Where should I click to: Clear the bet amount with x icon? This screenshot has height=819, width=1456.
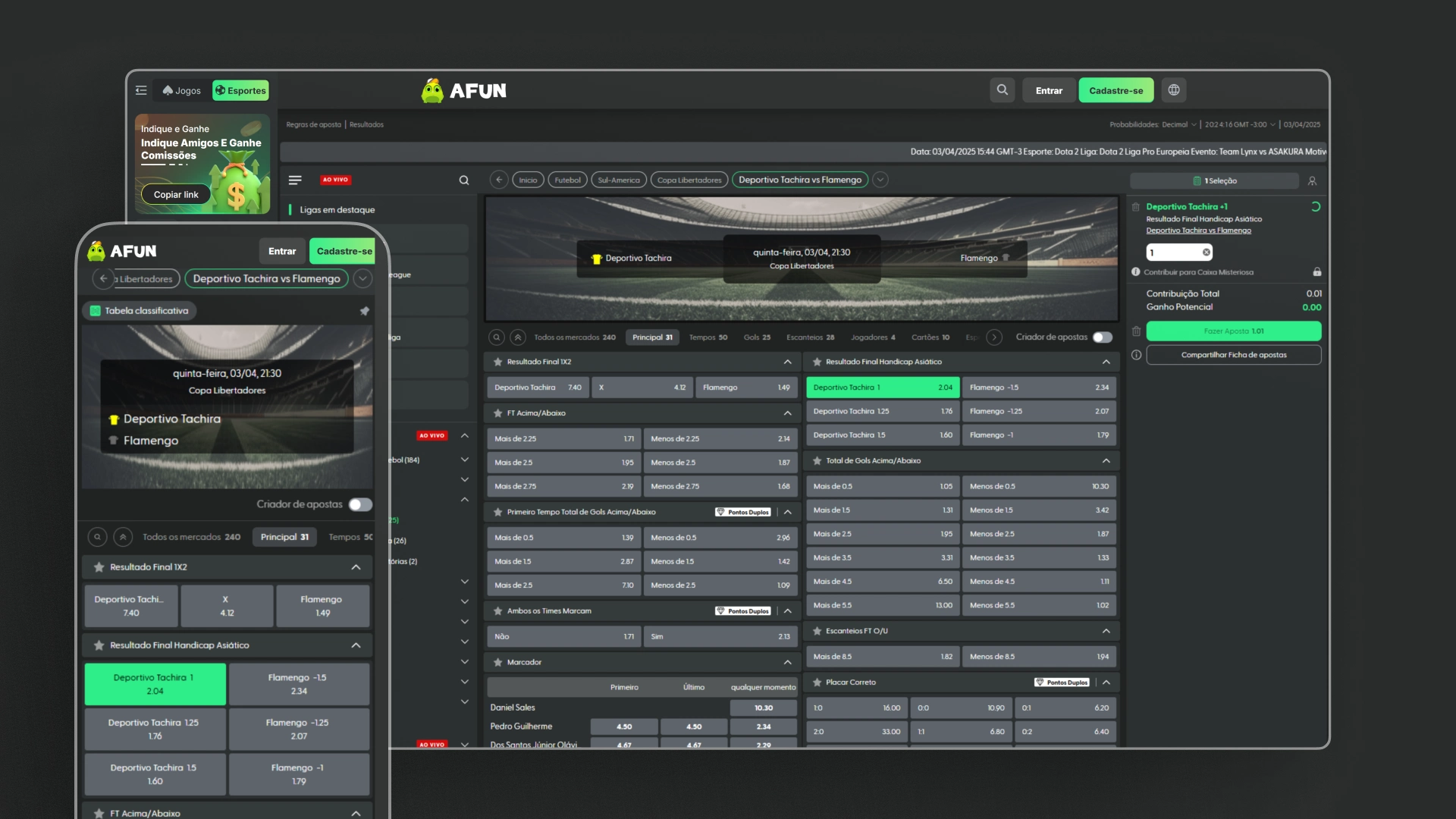(1207, 253)
